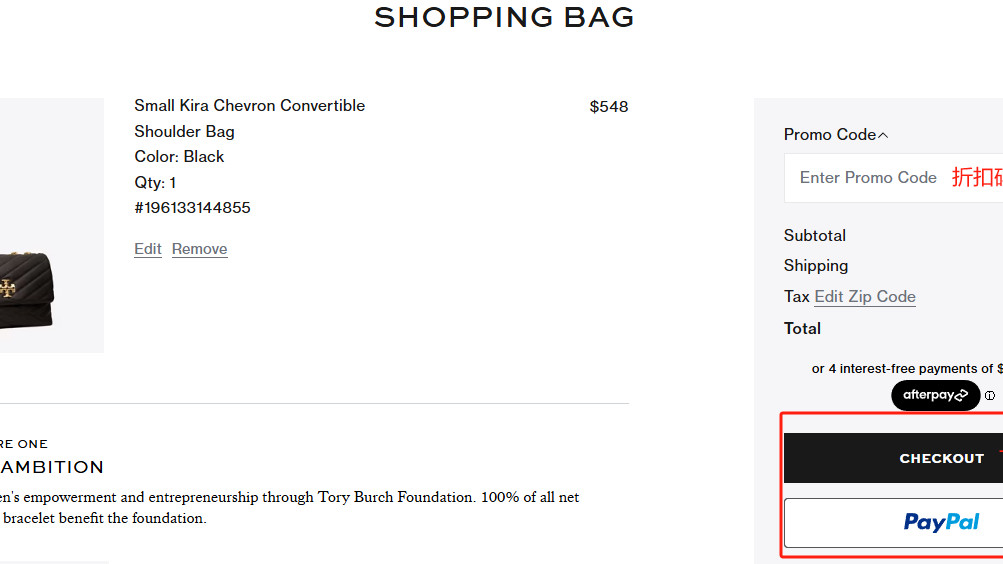This screenshot has width=1003, height=564.
Task: Open the Afterpay info circle icon
Action: (x=990, y=395)
